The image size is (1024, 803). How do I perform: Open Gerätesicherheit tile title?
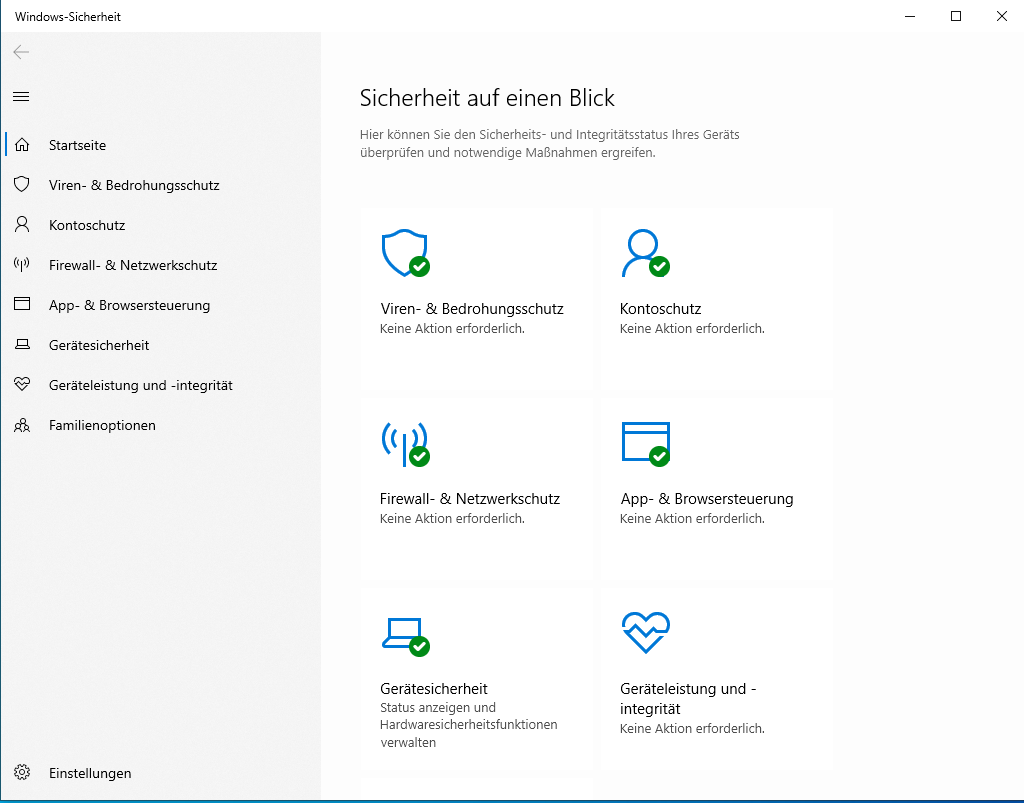point(434,689)
